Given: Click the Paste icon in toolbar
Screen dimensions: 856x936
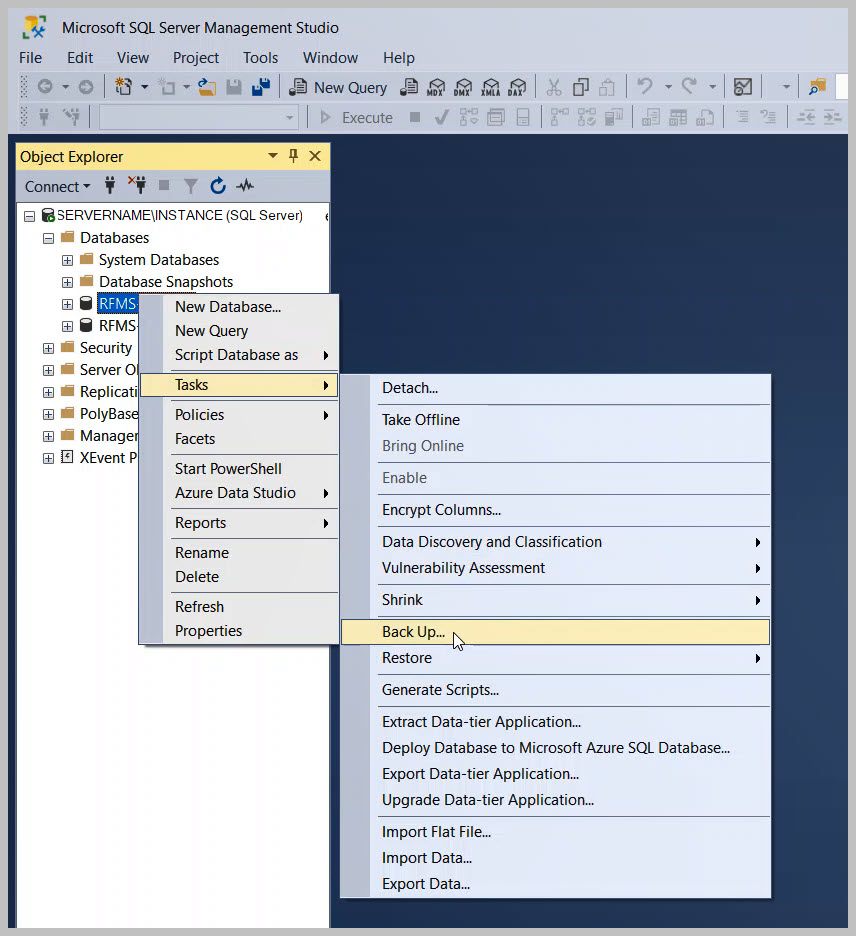Looking at the screenshot, I should coord(607,87).
